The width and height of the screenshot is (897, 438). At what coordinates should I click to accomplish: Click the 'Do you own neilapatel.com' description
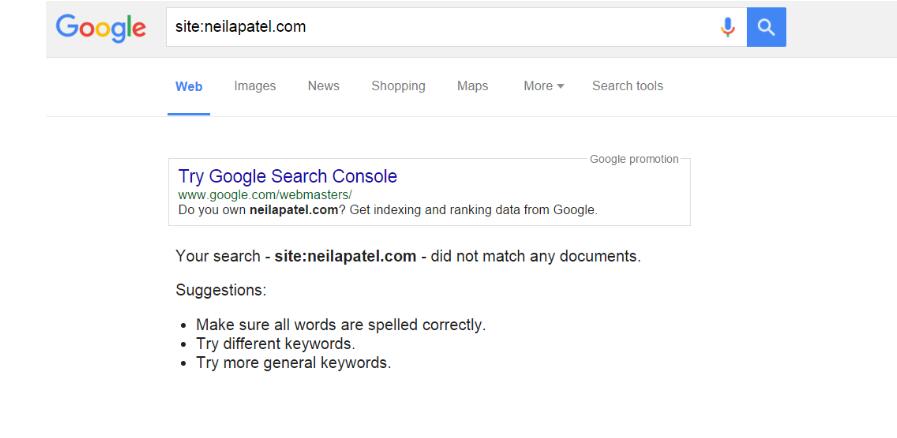pyautogui.click(x=387, y=209)
